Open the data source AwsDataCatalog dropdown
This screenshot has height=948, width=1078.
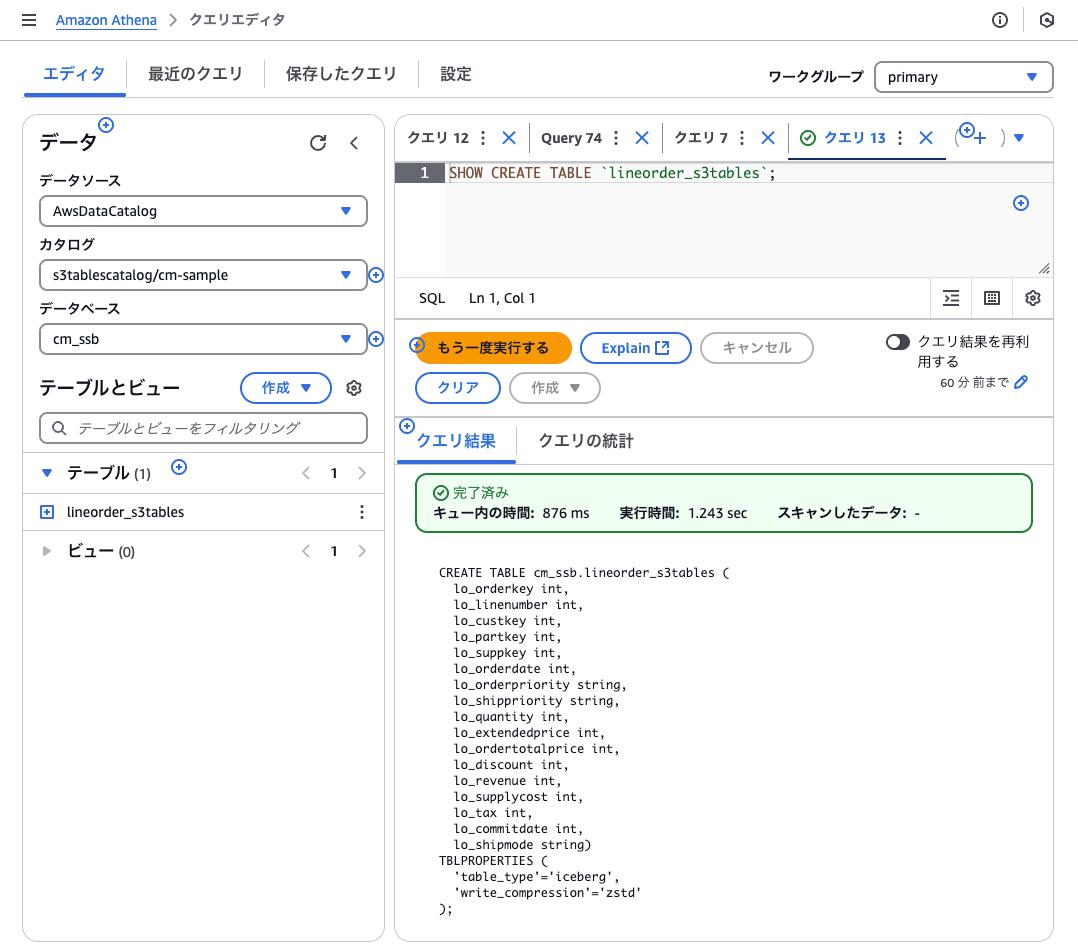[x=204, y=211]
